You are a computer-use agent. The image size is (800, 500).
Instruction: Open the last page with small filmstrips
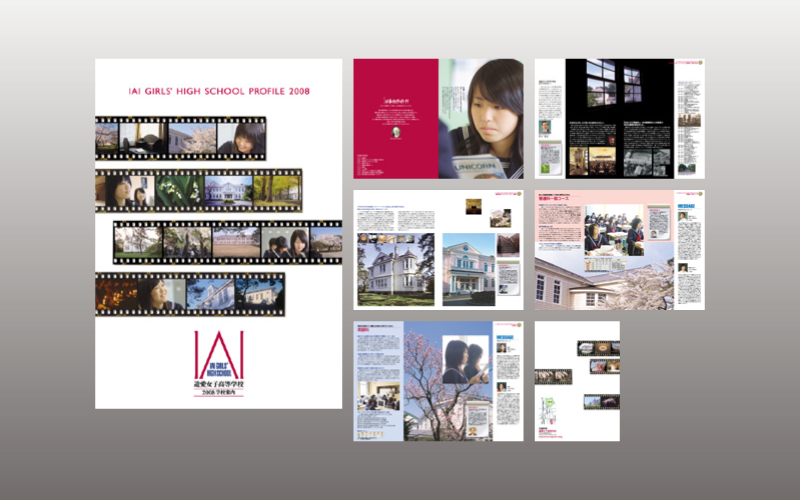[x=577, y=381]
